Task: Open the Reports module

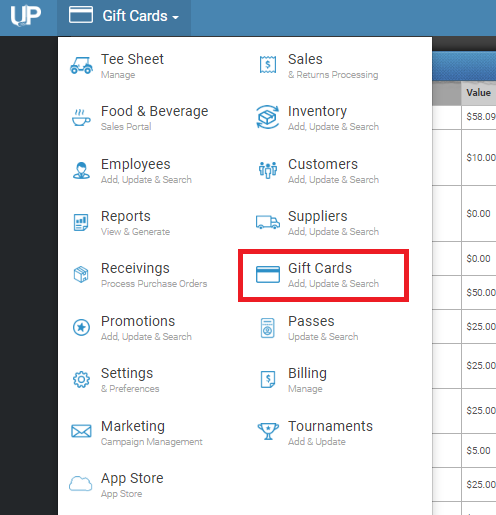Action: tap(126, 216)
